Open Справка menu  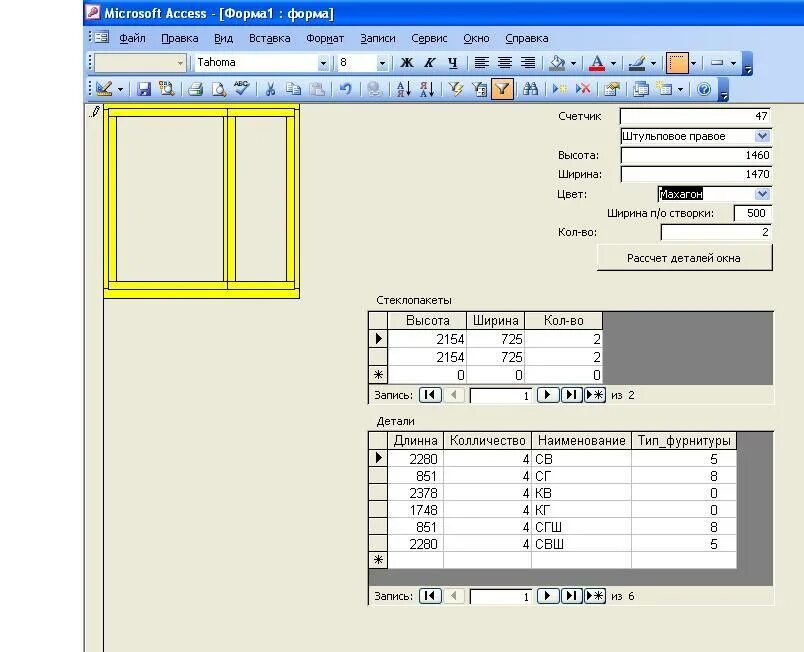click(527, 38)
